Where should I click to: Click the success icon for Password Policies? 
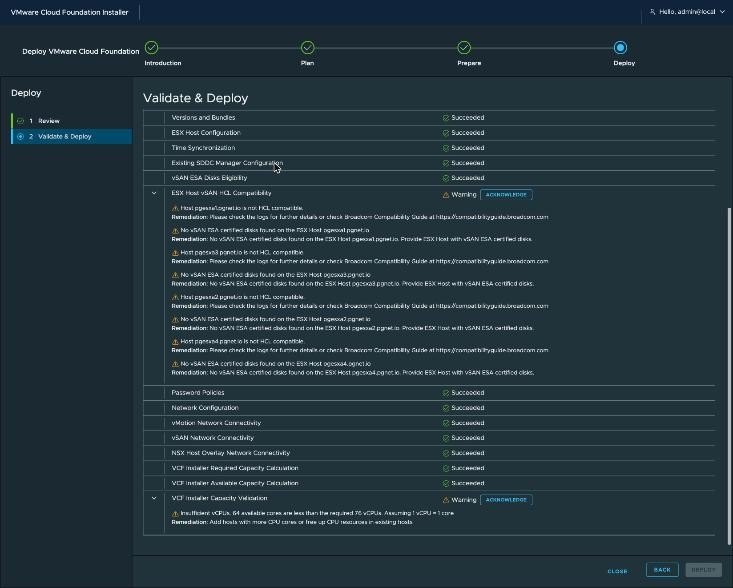tap(446, 393)
